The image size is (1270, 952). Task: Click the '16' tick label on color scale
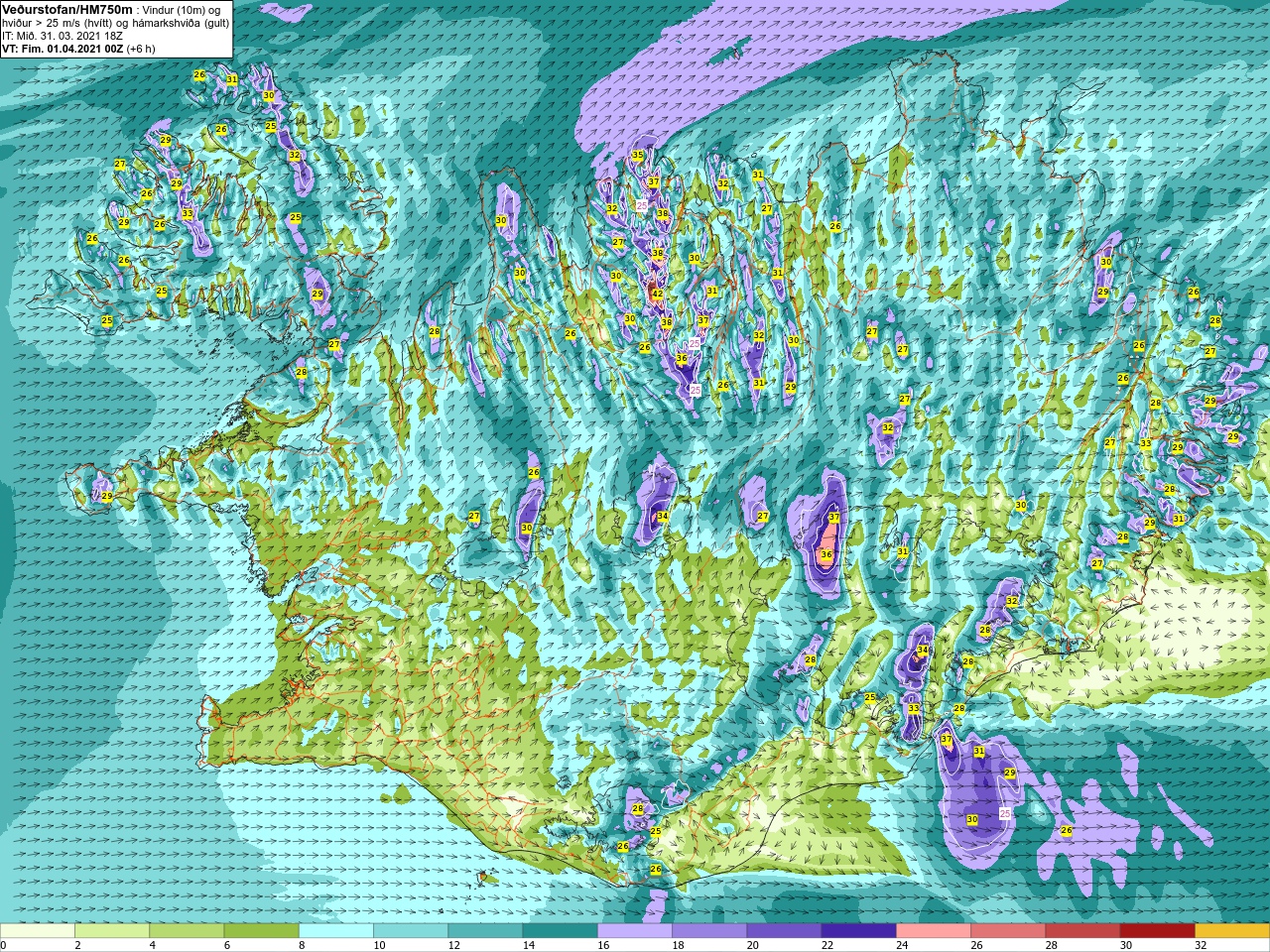coord(602,946)
